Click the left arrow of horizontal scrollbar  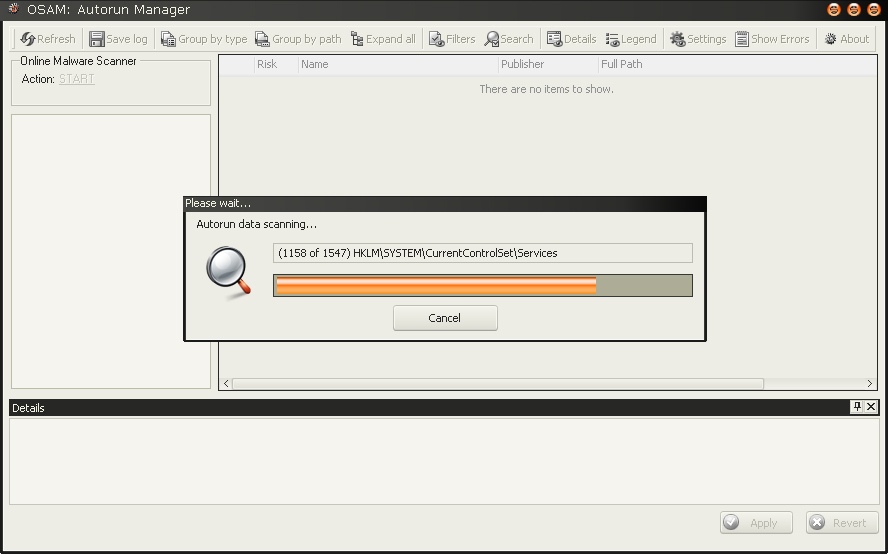tap(226, 383)
